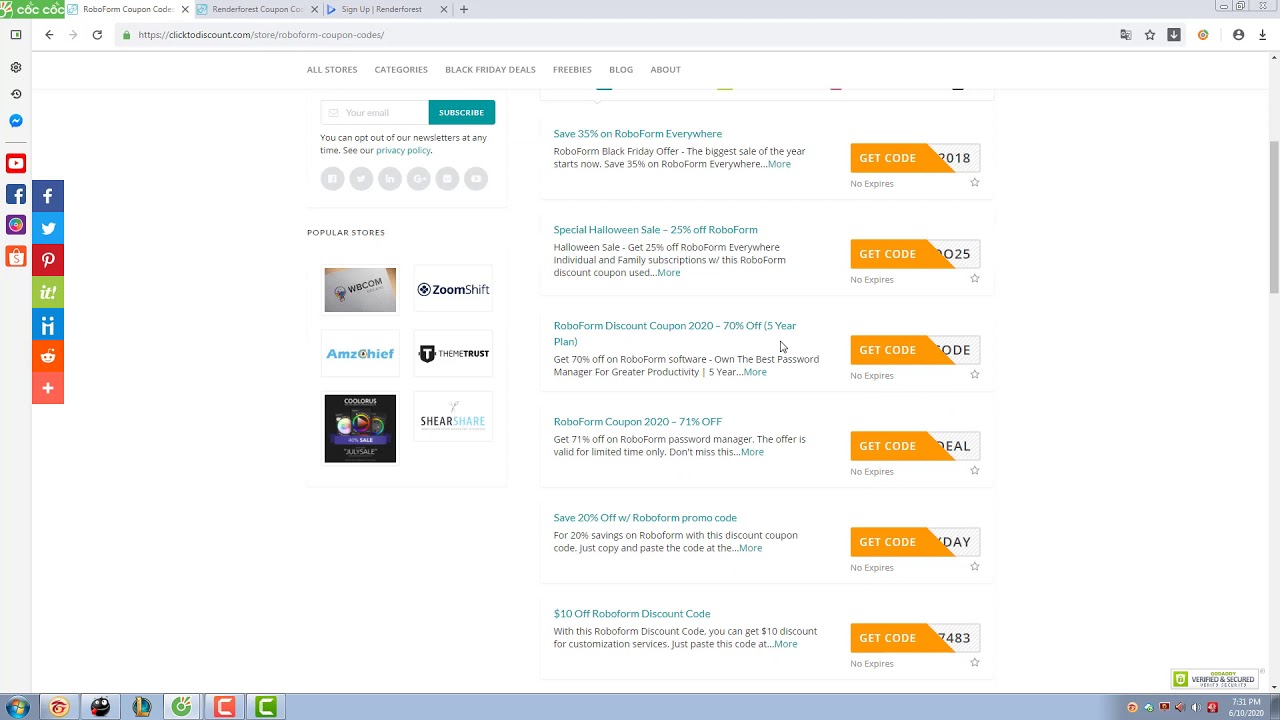
Task: Open more sharing options plus button
Action: [x=48, y=388]
